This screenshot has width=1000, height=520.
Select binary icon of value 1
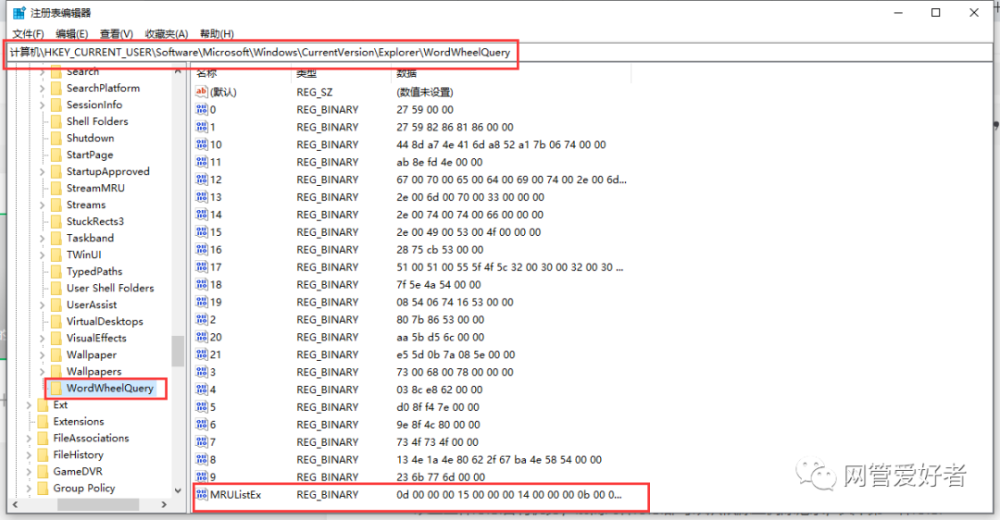coord(202,127)
